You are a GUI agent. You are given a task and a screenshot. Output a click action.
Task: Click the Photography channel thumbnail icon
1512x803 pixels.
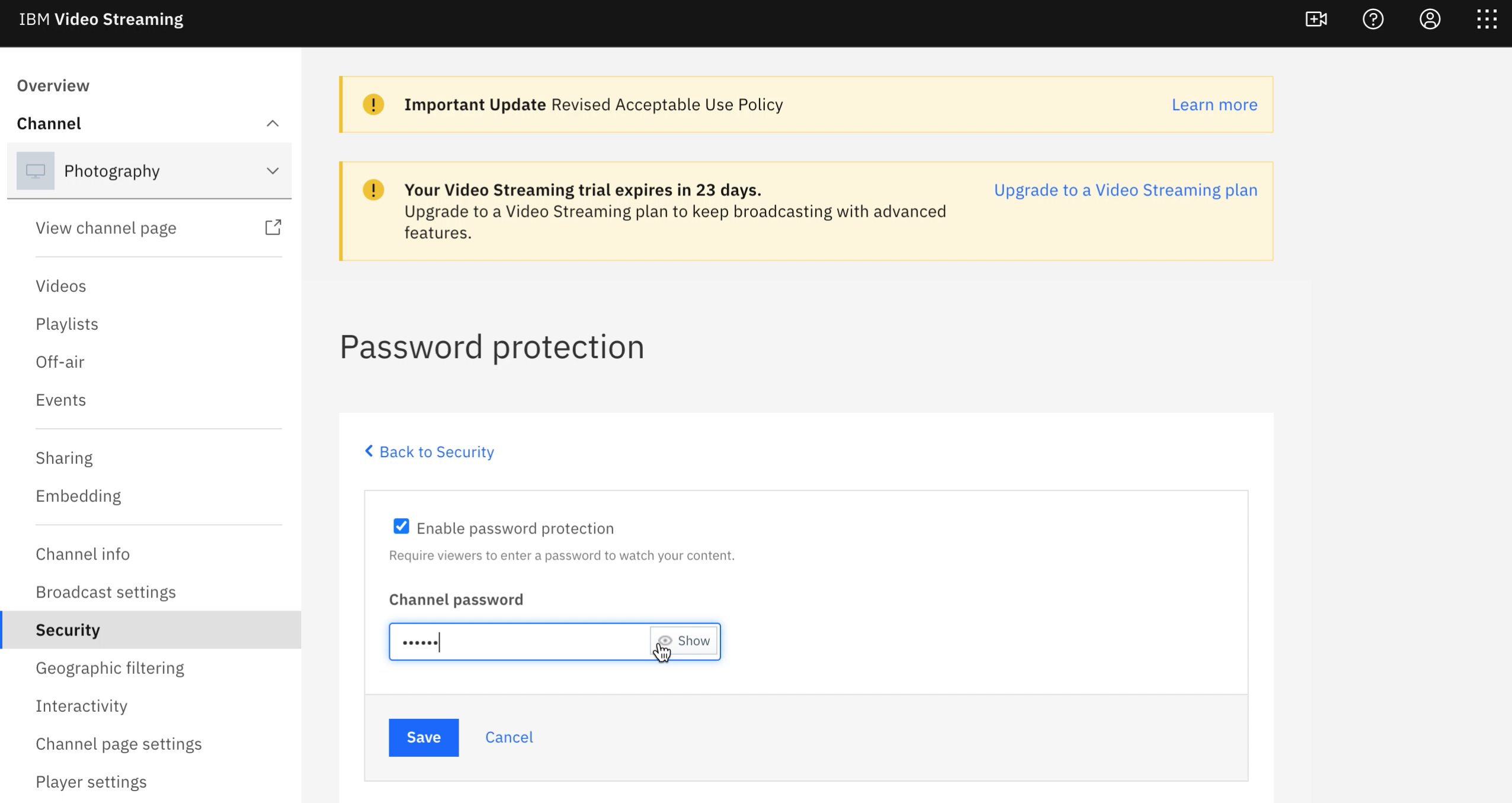pos(36,171)
